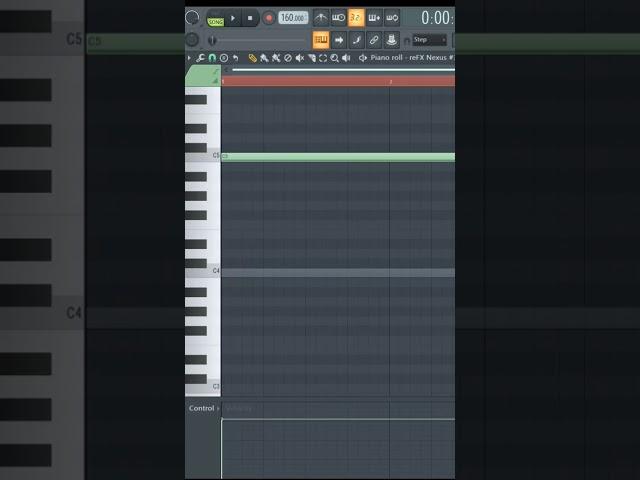The image size is (640, 480).
Task: Click bar 1 marker on red timeline
Action: pos(223,82)
